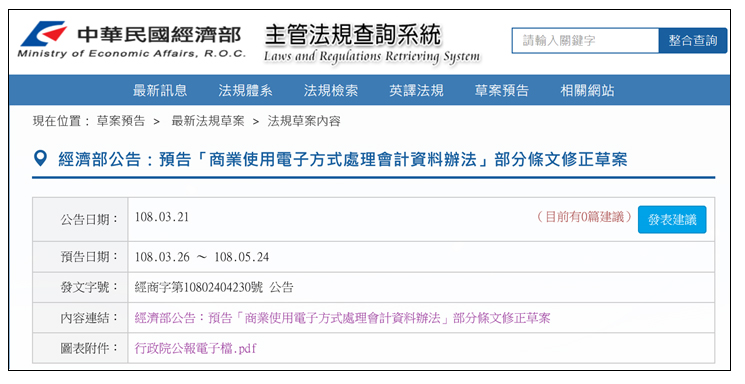The height and width of the screenshot is (384, 745).
Task: Click the 內容連結 label cell
Action: pyautogui.click(x=80, y=317)
